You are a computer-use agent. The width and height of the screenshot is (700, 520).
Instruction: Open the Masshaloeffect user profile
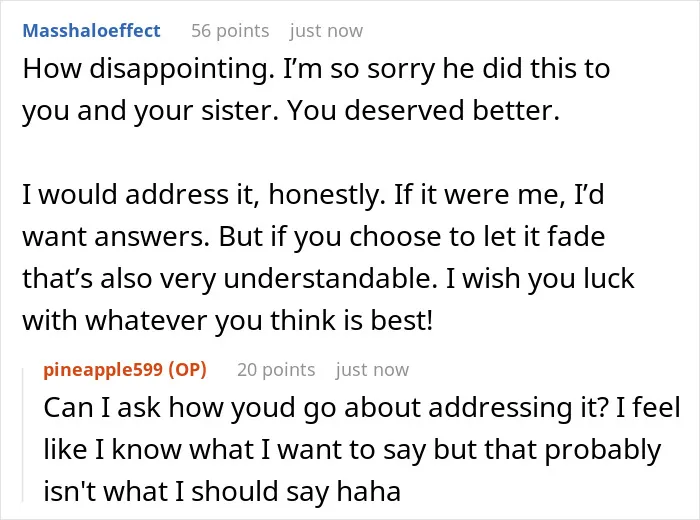point(92,31)
